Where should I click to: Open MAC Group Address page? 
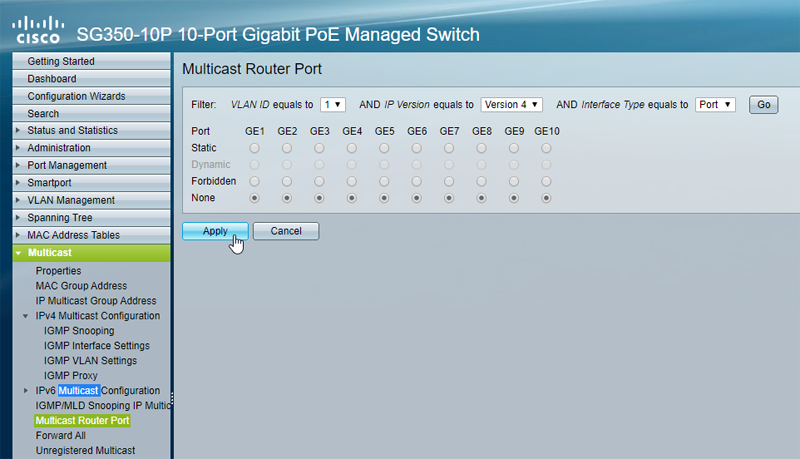[81, 286]
